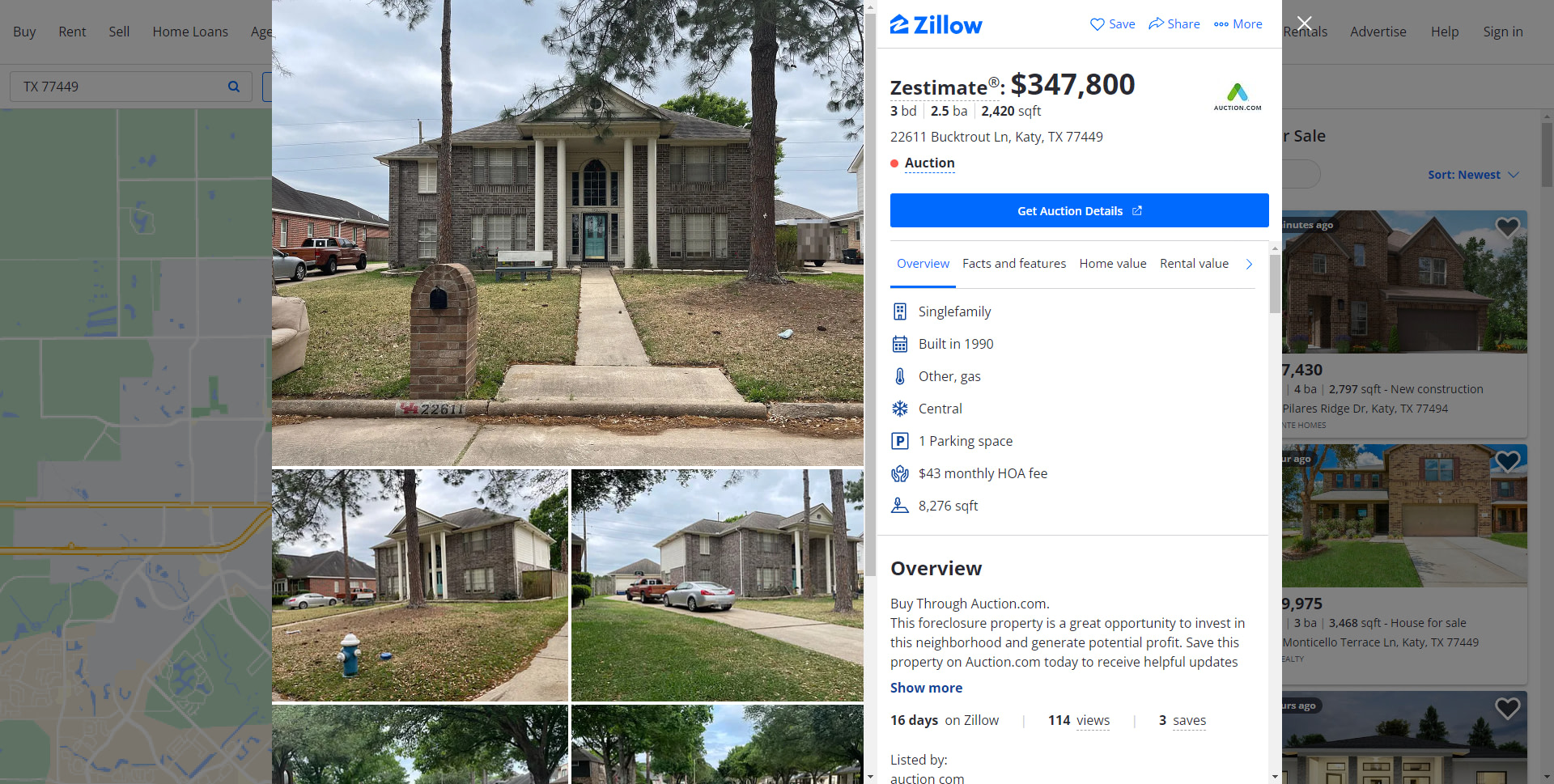Viewport: 1554px width, 784px height.
Task: Favorite the Monticello Terrace Ln listing
Action: 1507,461
